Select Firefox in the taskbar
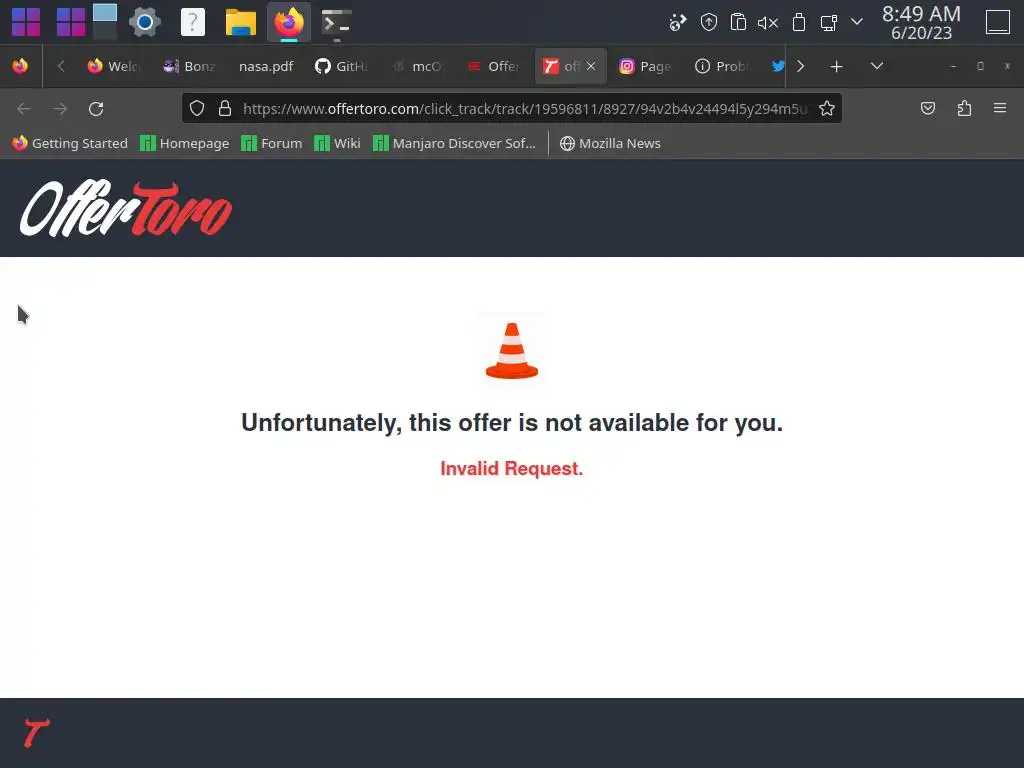Viewport: 1024px width, 768px height. (289, 22)
